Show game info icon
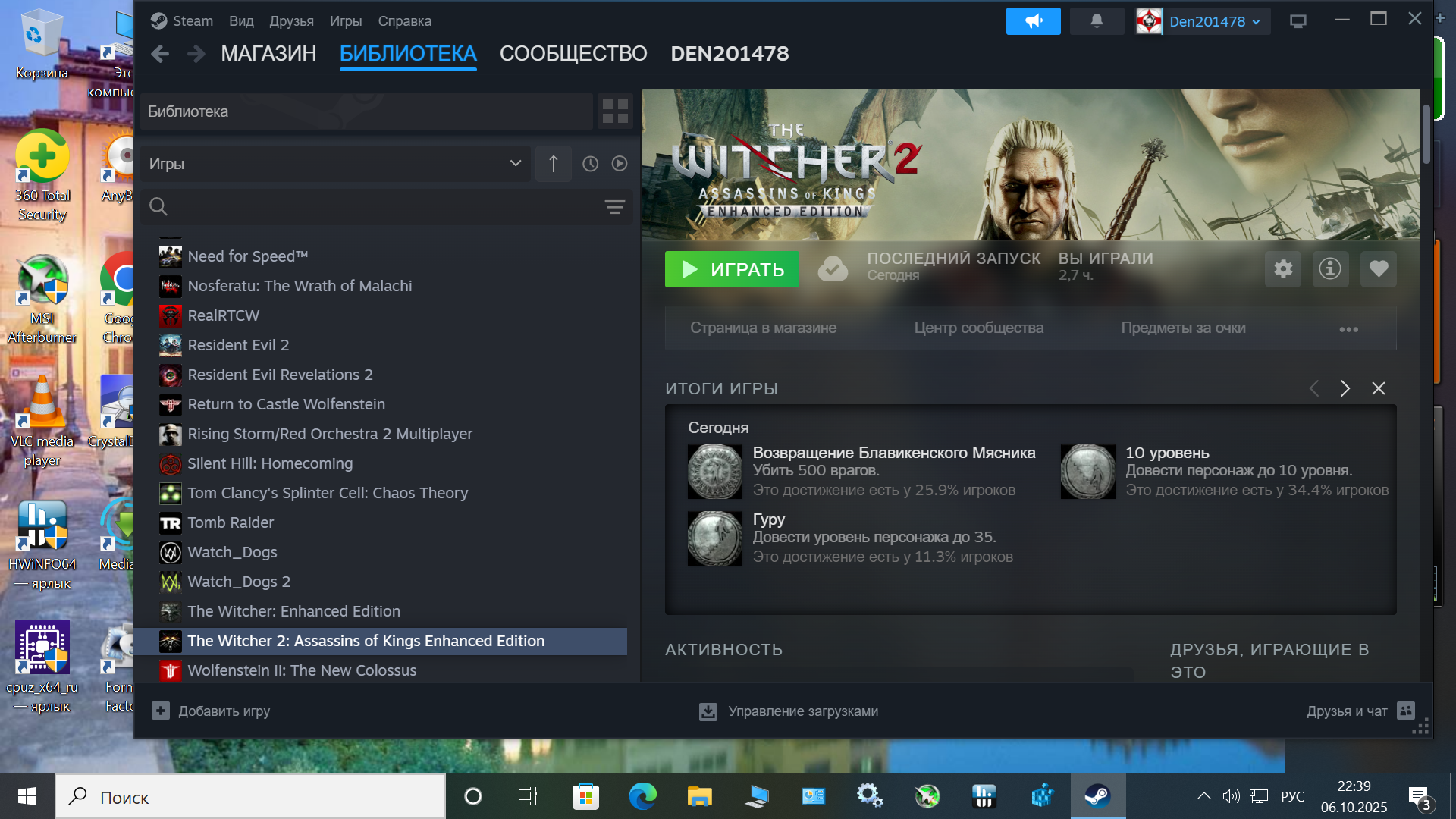 [1330, 269]
